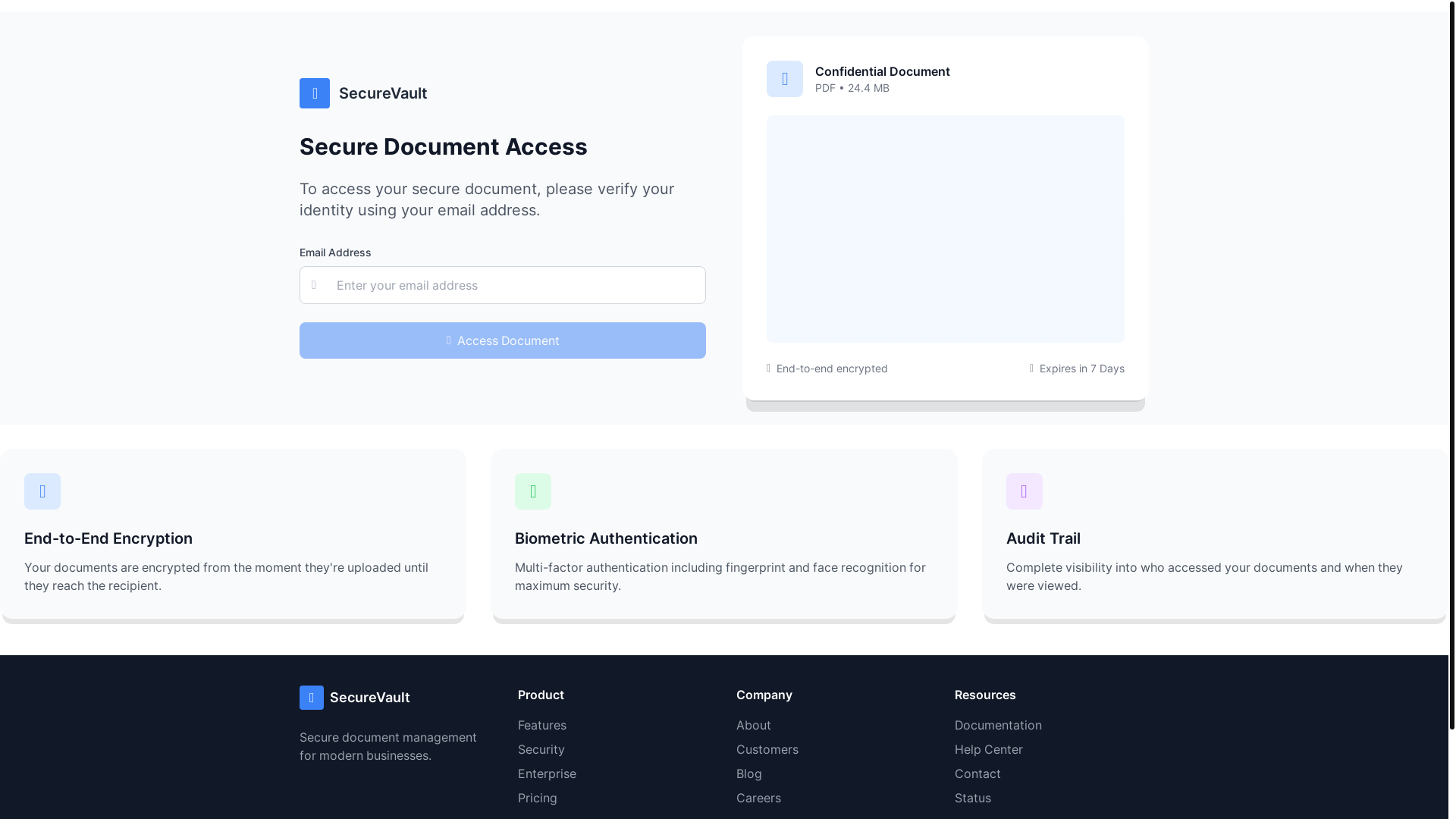Click the End-to-end encrypted label
The width and height of the screenshot is (1456, 819).
(x=832, y=369)
